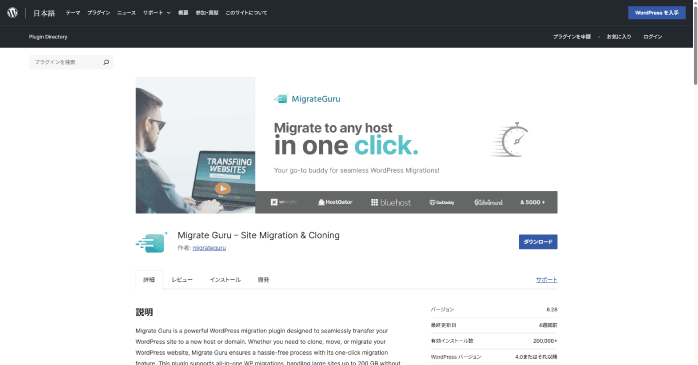Click the 200,000+ install count value

point(545,341)
